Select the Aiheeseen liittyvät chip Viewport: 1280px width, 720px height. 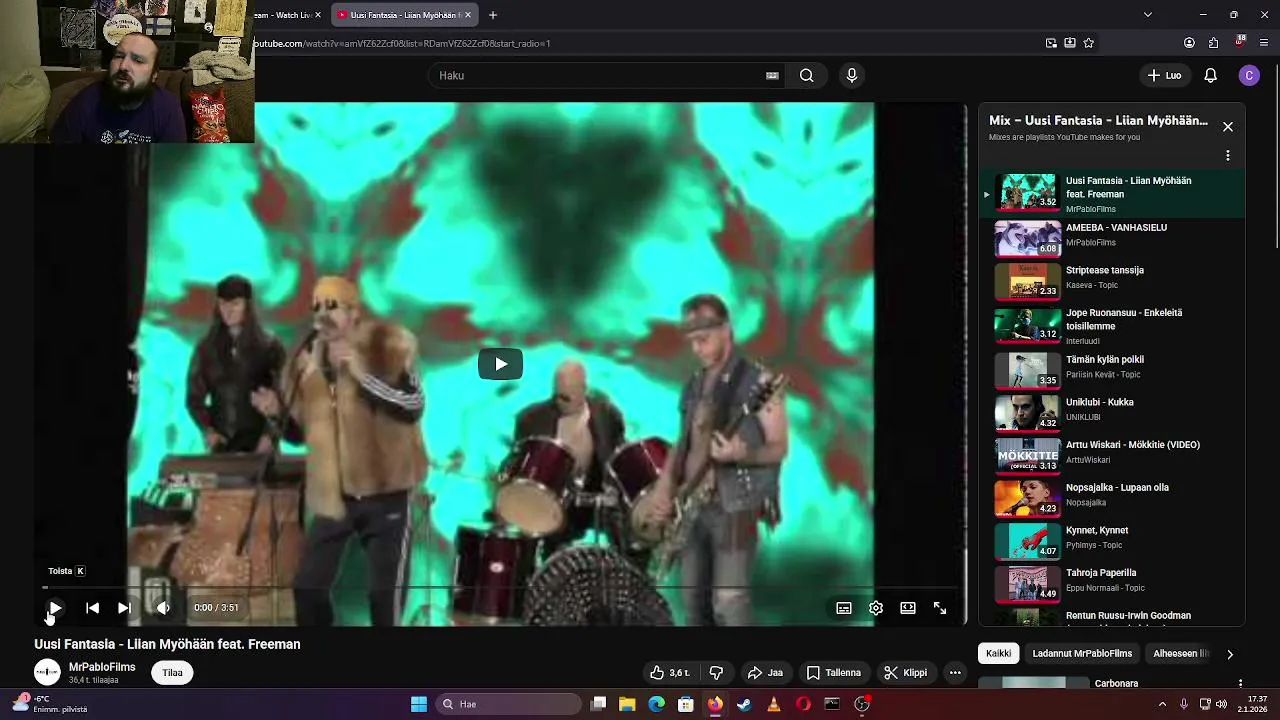click(x=1181, y=654)
